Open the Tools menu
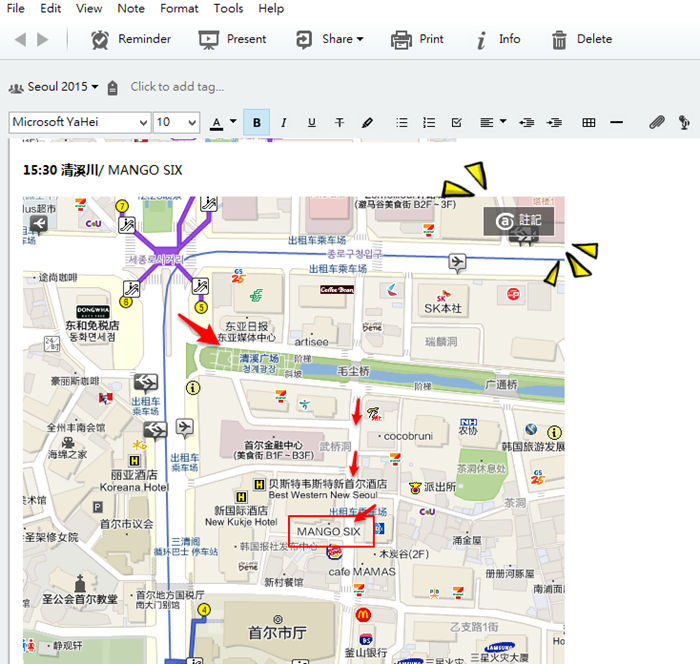 pos(228,8)
